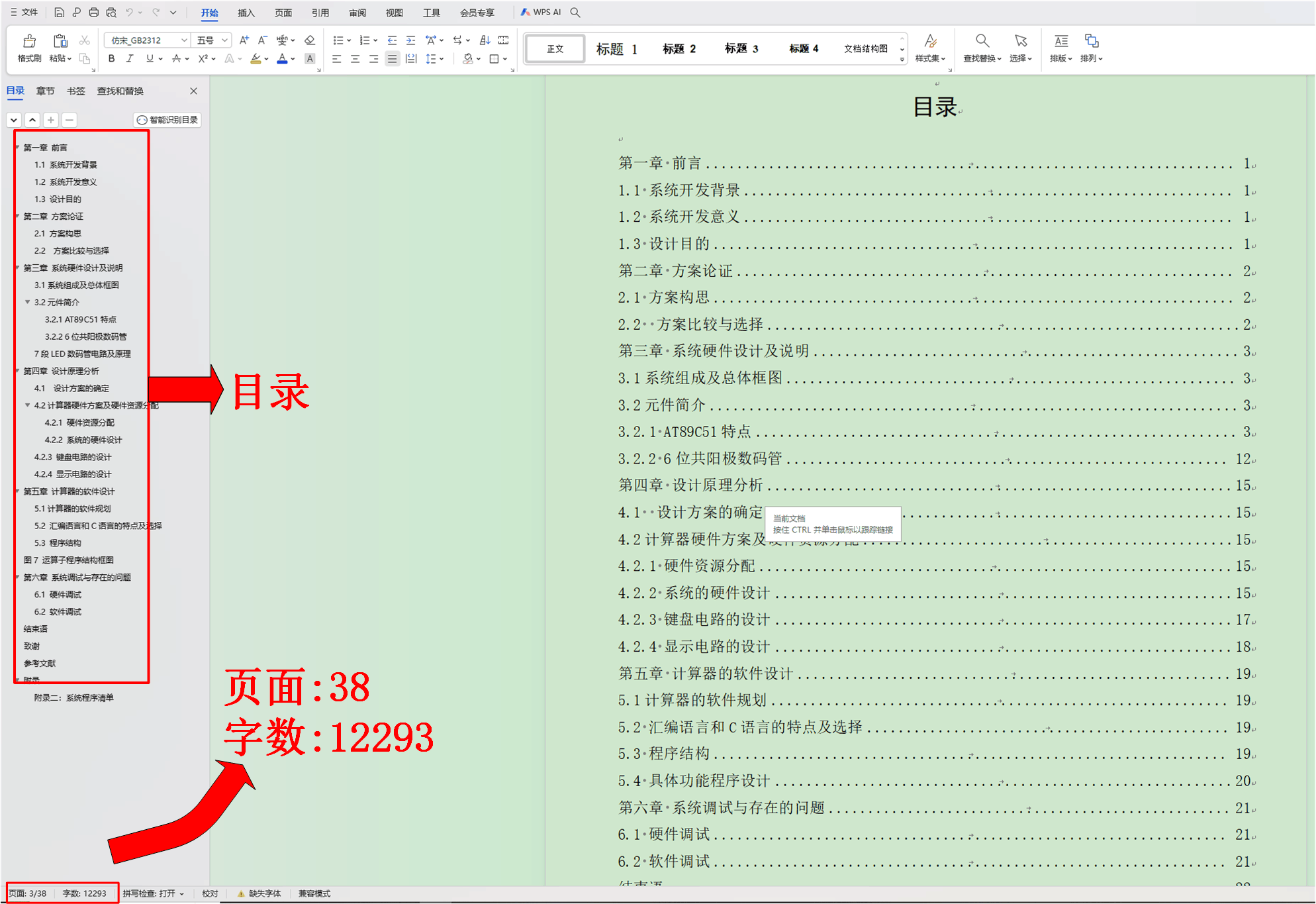The image size is (1316, 904).
Task: Click the 智能识别目录 button
Action: (x=167, y=120)
